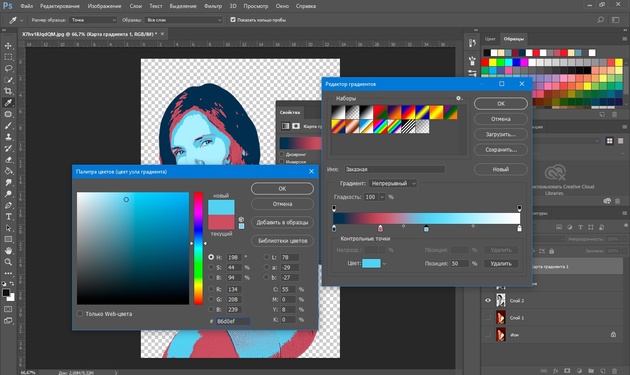
Task: Expand the Гладкость value dropdown arrow
Action: pyautogui.click(x=382, y=197)
